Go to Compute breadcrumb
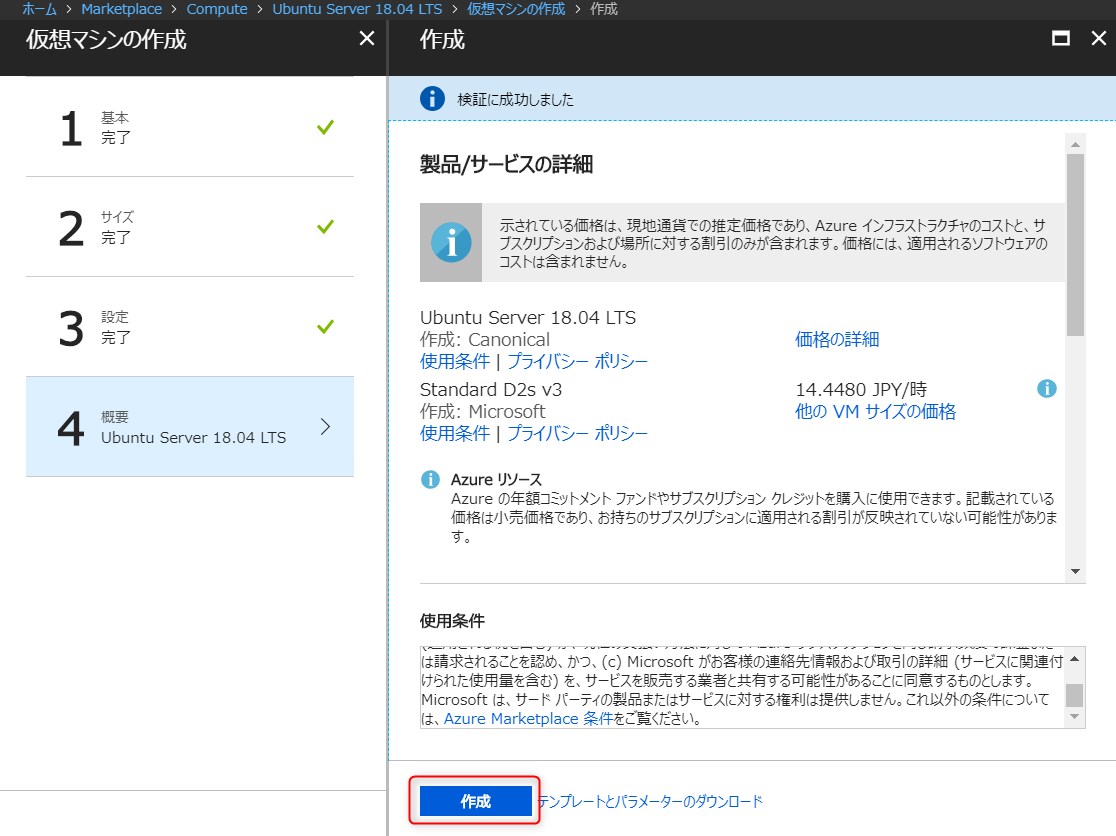This screenshot has height=836, width=1116. (x=217, y=9)
